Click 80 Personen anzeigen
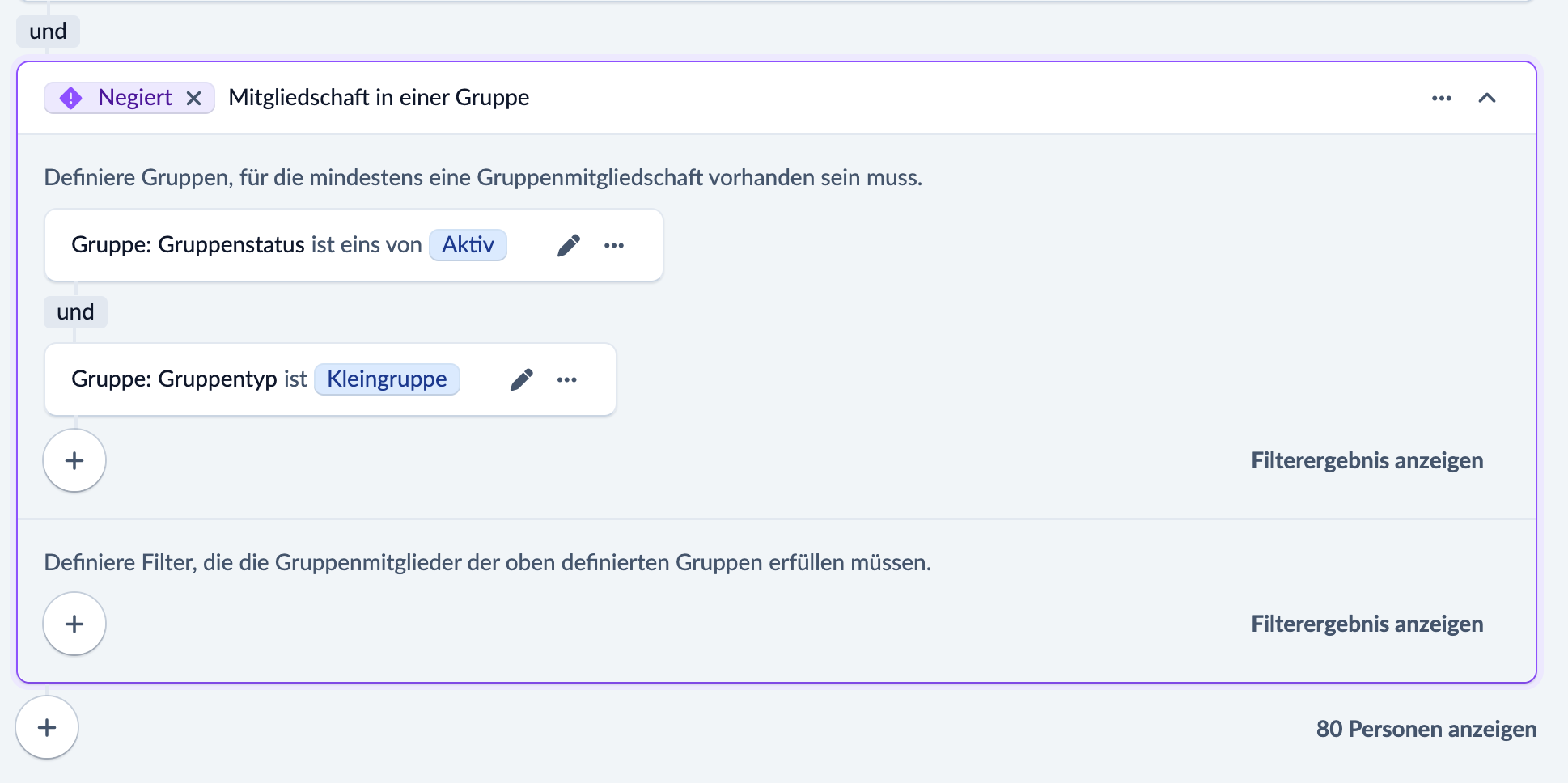 click(1426, 728)
